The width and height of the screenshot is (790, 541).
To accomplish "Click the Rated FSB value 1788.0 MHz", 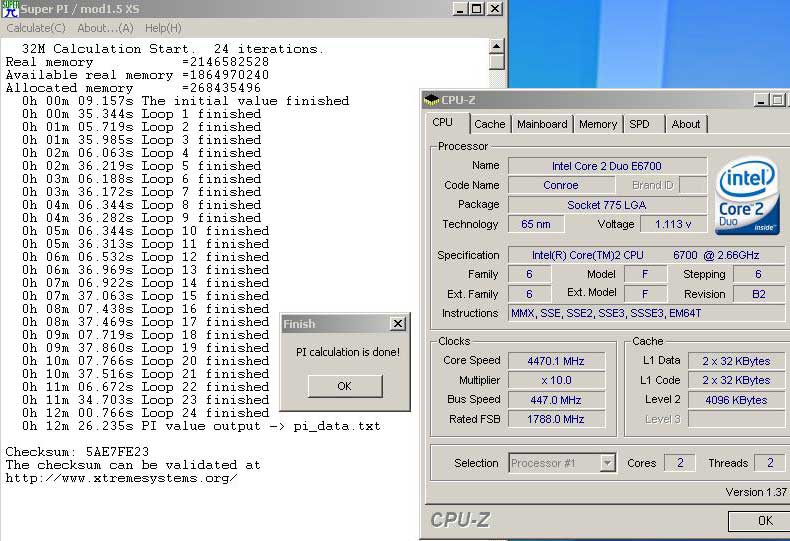I will pos(556,419).
